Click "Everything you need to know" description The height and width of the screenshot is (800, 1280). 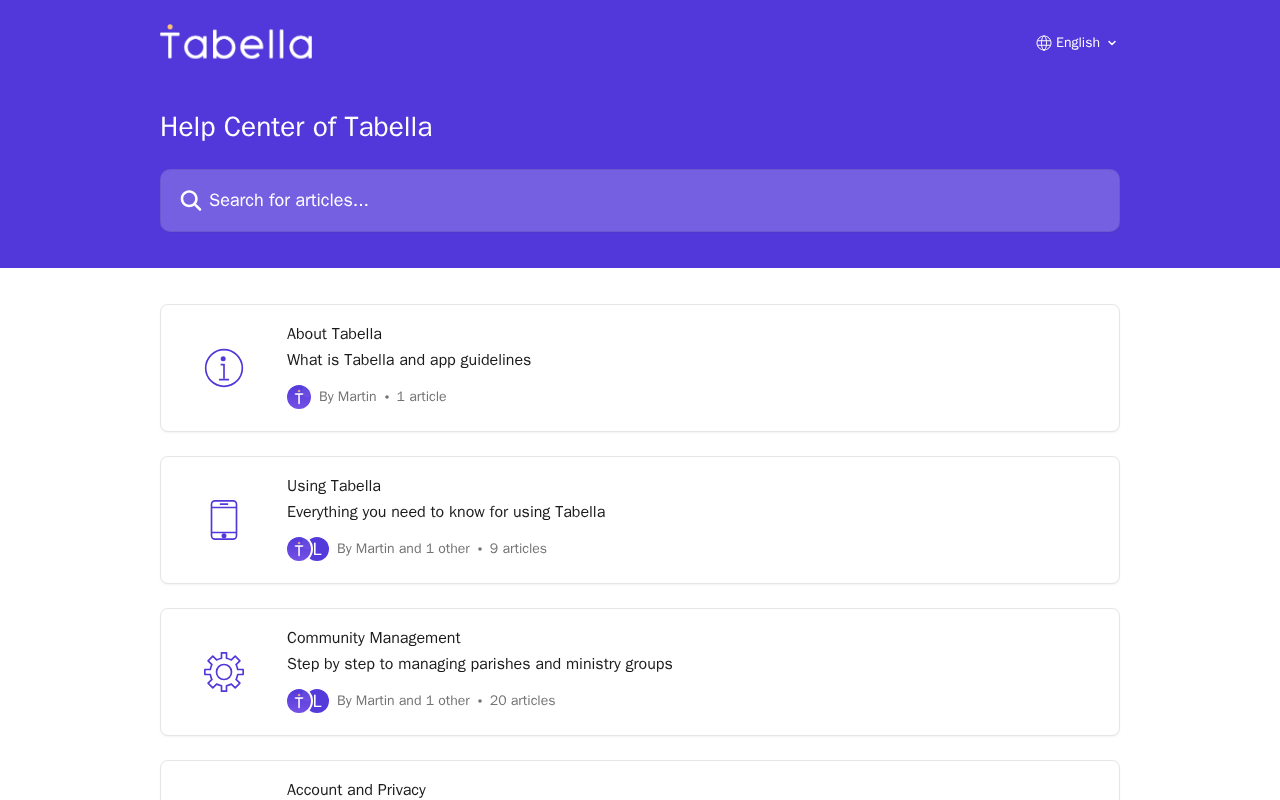click(x=446, y=512)
